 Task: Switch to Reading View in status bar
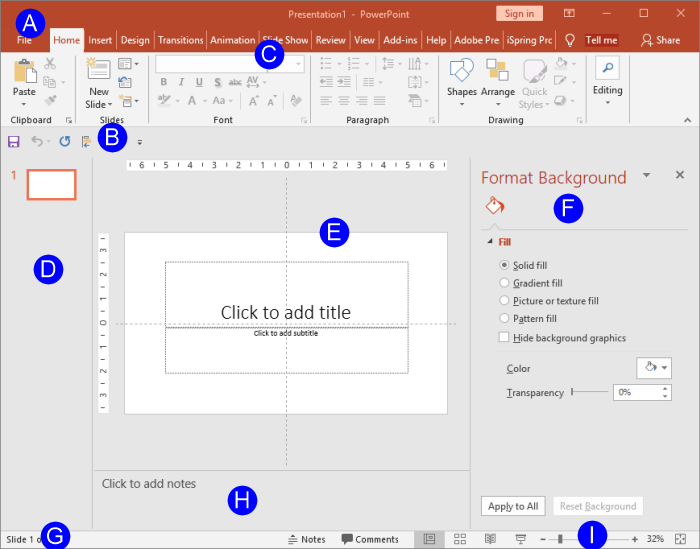(x=490, y=539)
